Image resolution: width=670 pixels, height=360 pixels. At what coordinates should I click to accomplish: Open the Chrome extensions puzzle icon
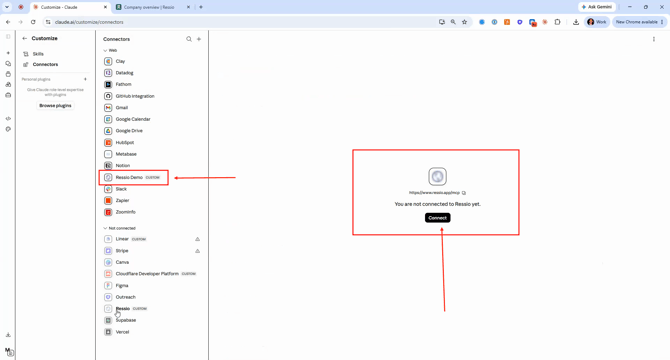click(x=557, y=22)
